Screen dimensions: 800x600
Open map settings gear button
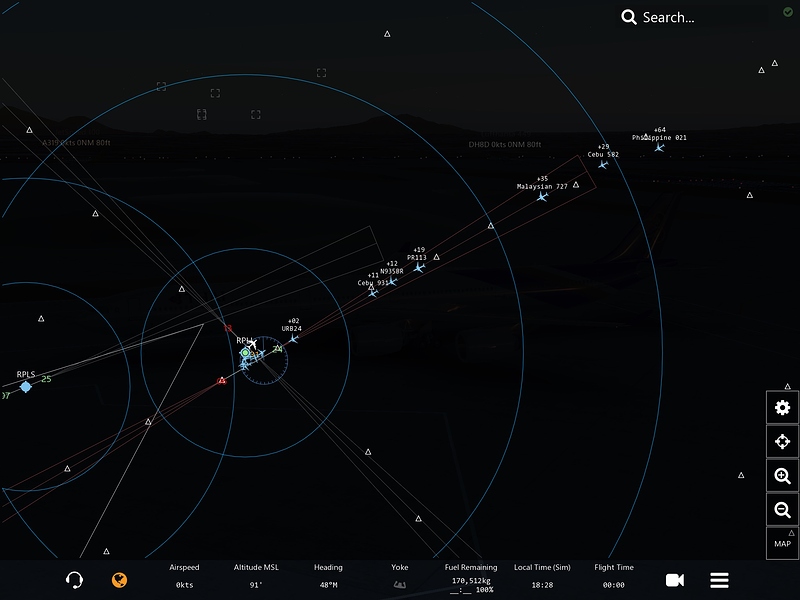tap(782, 407)
